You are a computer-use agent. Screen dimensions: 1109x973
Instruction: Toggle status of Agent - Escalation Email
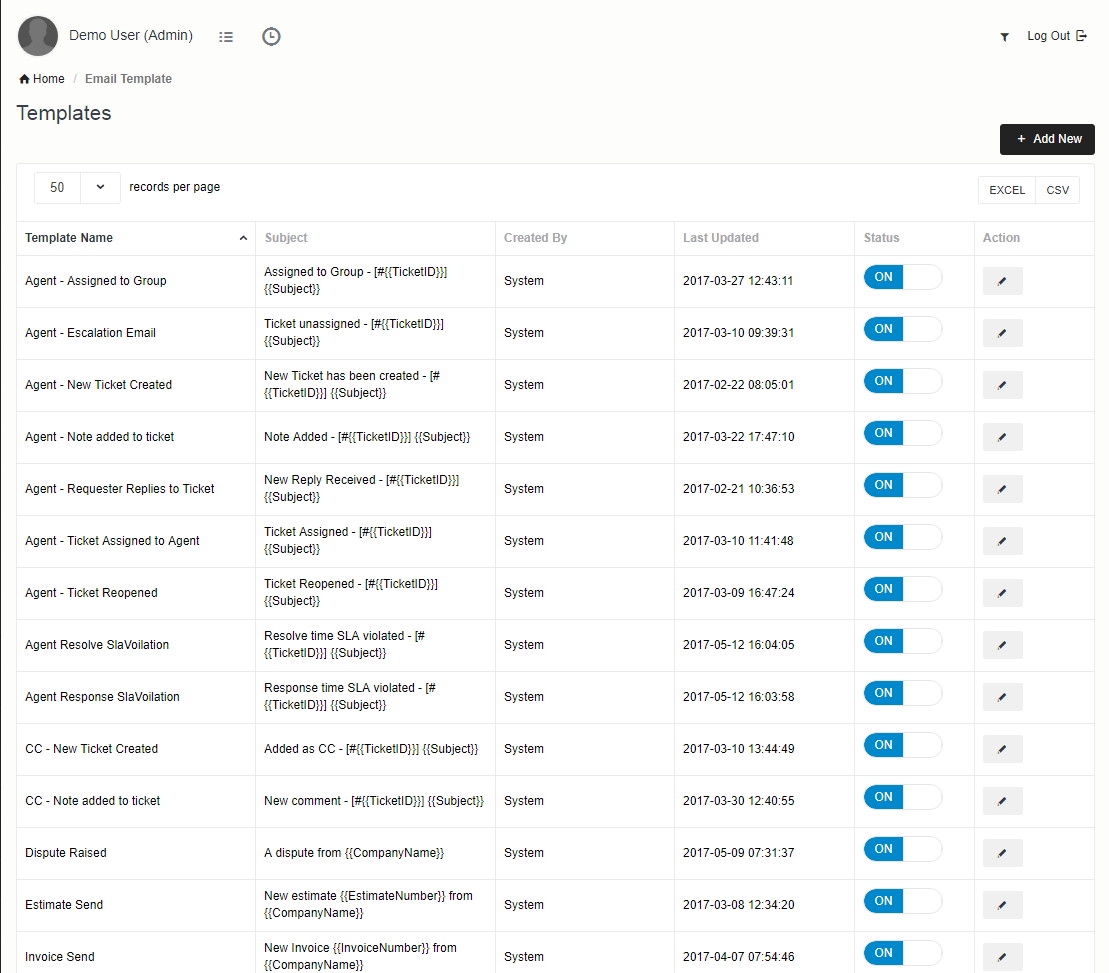point(902,329)
